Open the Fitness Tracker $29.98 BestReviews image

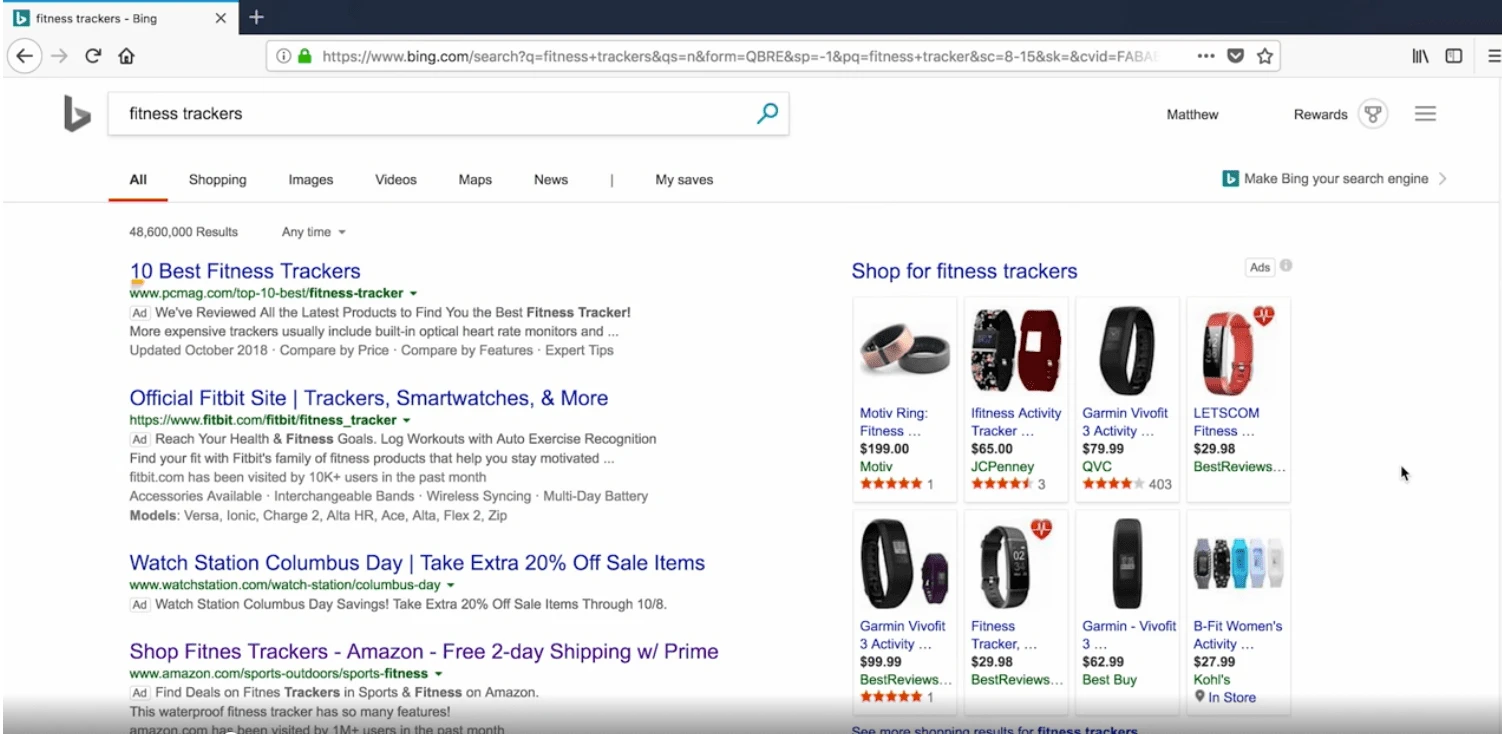(1015, 563)
